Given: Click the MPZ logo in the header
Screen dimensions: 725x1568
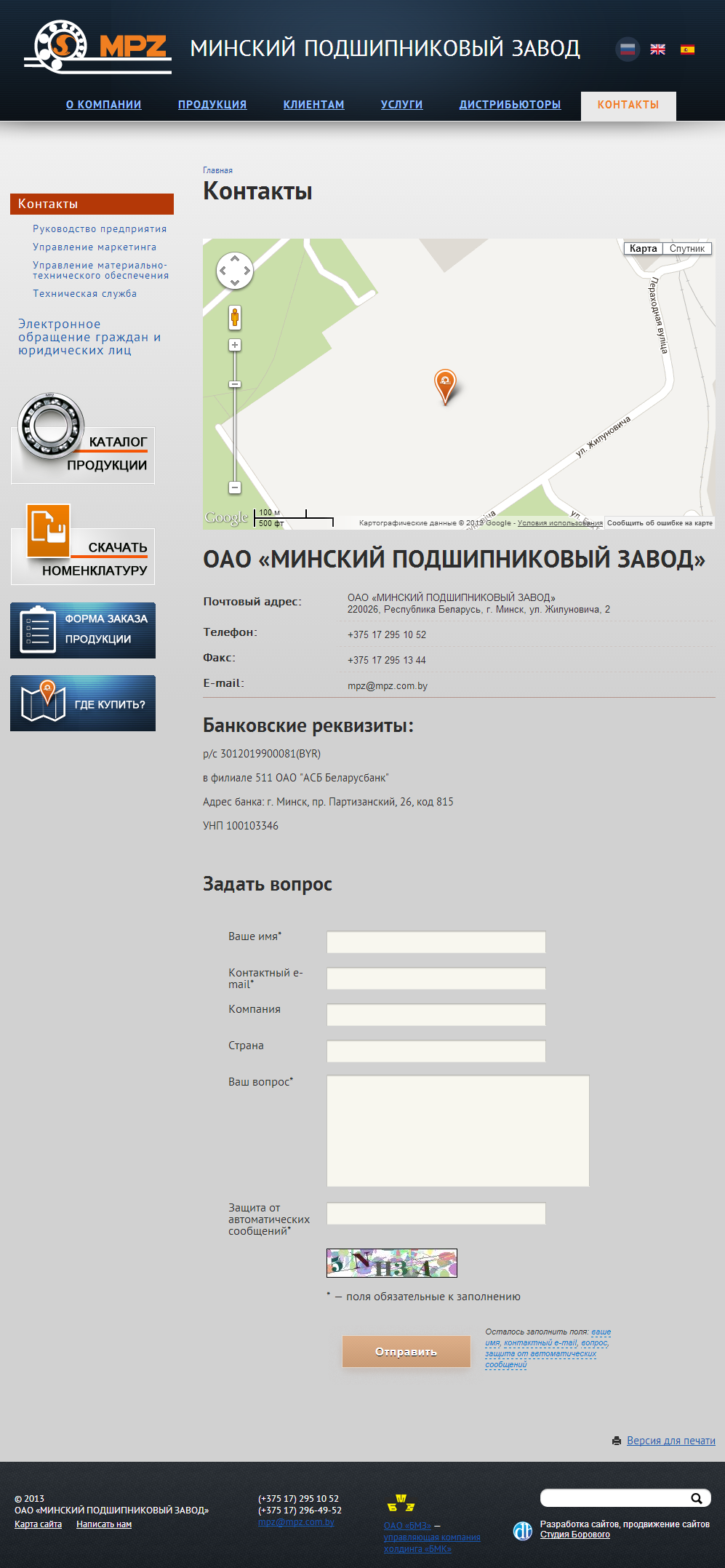Looking at the screenshot, I should [97, 47].
